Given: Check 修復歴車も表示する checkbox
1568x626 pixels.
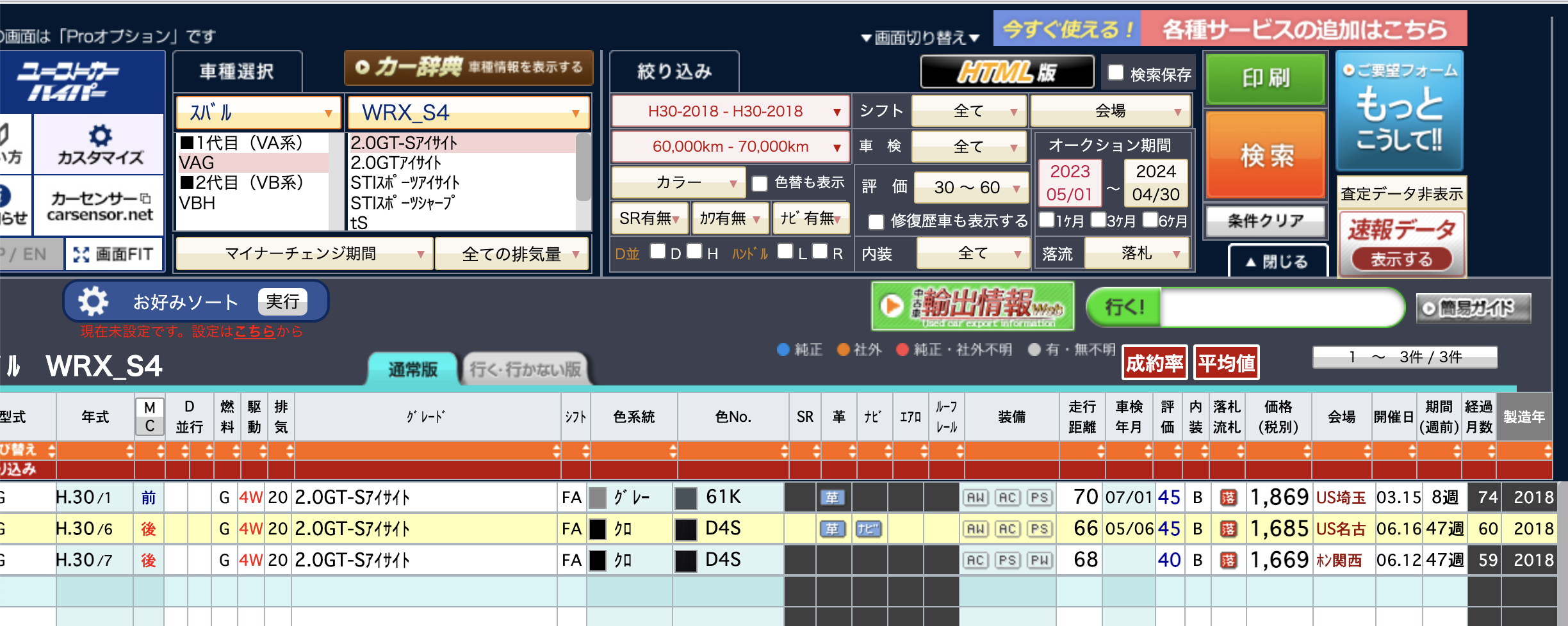Looking at the screenshot, I should [876, 222].
